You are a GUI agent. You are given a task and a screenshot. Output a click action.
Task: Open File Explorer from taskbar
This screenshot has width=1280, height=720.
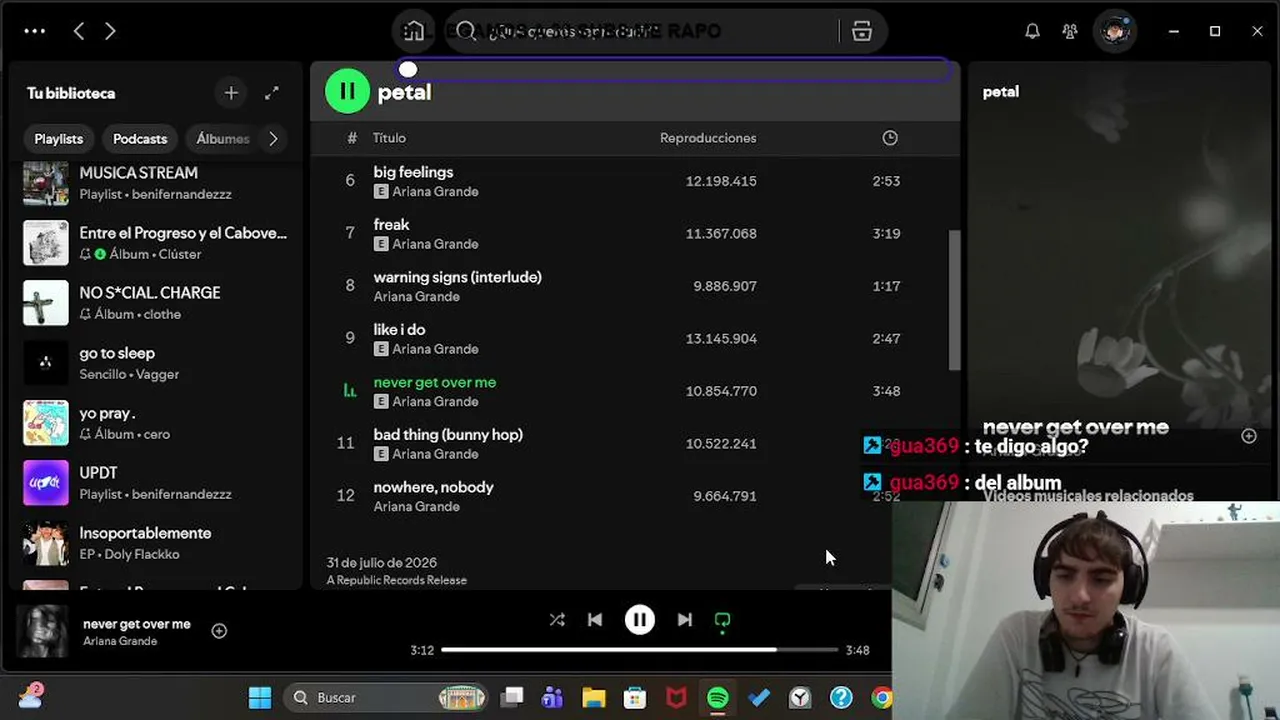(594, 698)
